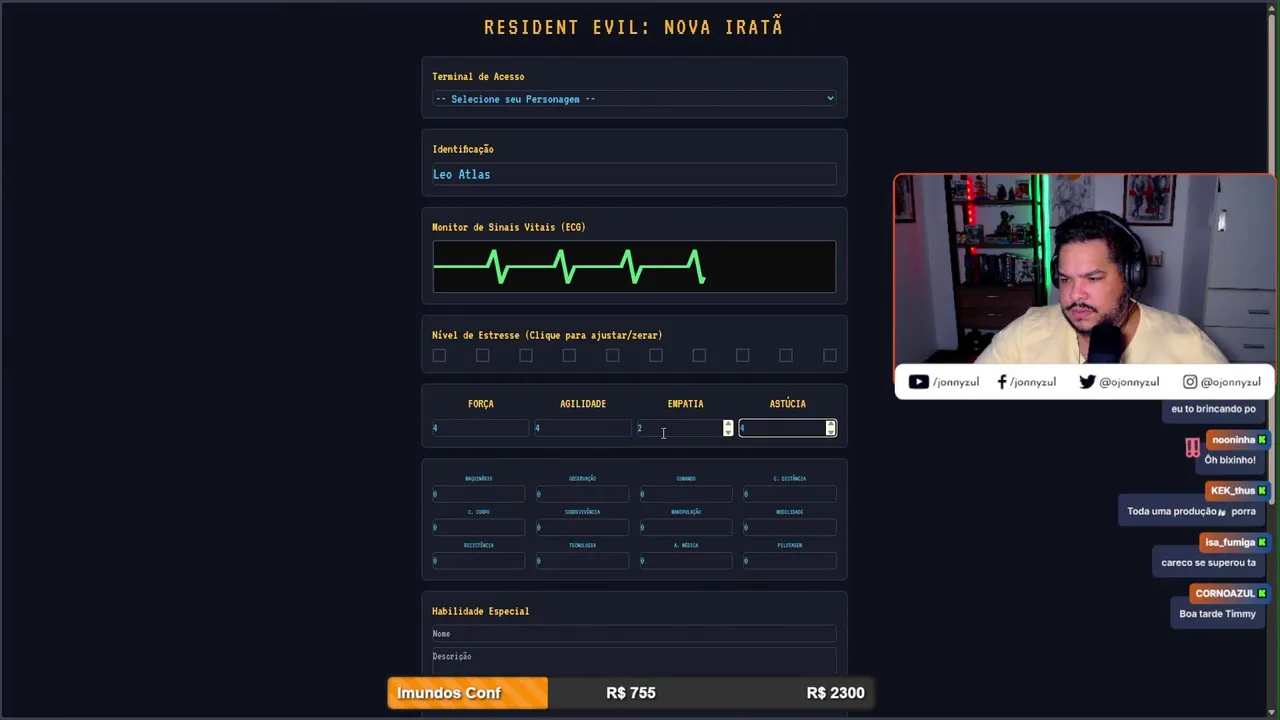Click the Maquinário skill field
Screen dimensions: 1280x720
(479, 494)
